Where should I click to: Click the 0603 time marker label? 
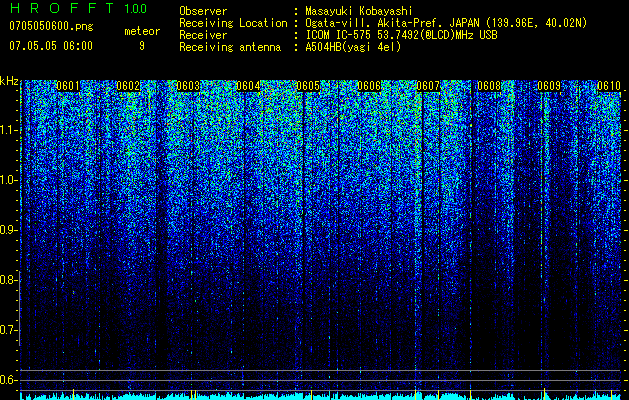[188, 86]
